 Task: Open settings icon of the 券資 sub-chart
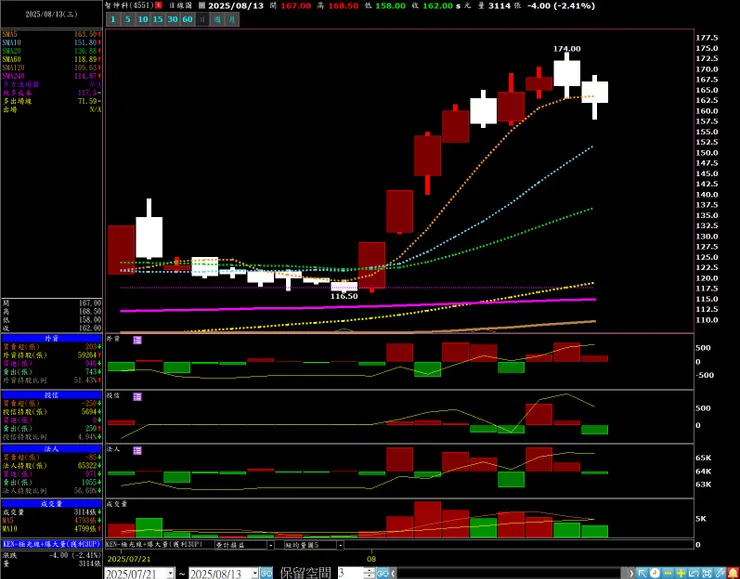click(137, 340)
